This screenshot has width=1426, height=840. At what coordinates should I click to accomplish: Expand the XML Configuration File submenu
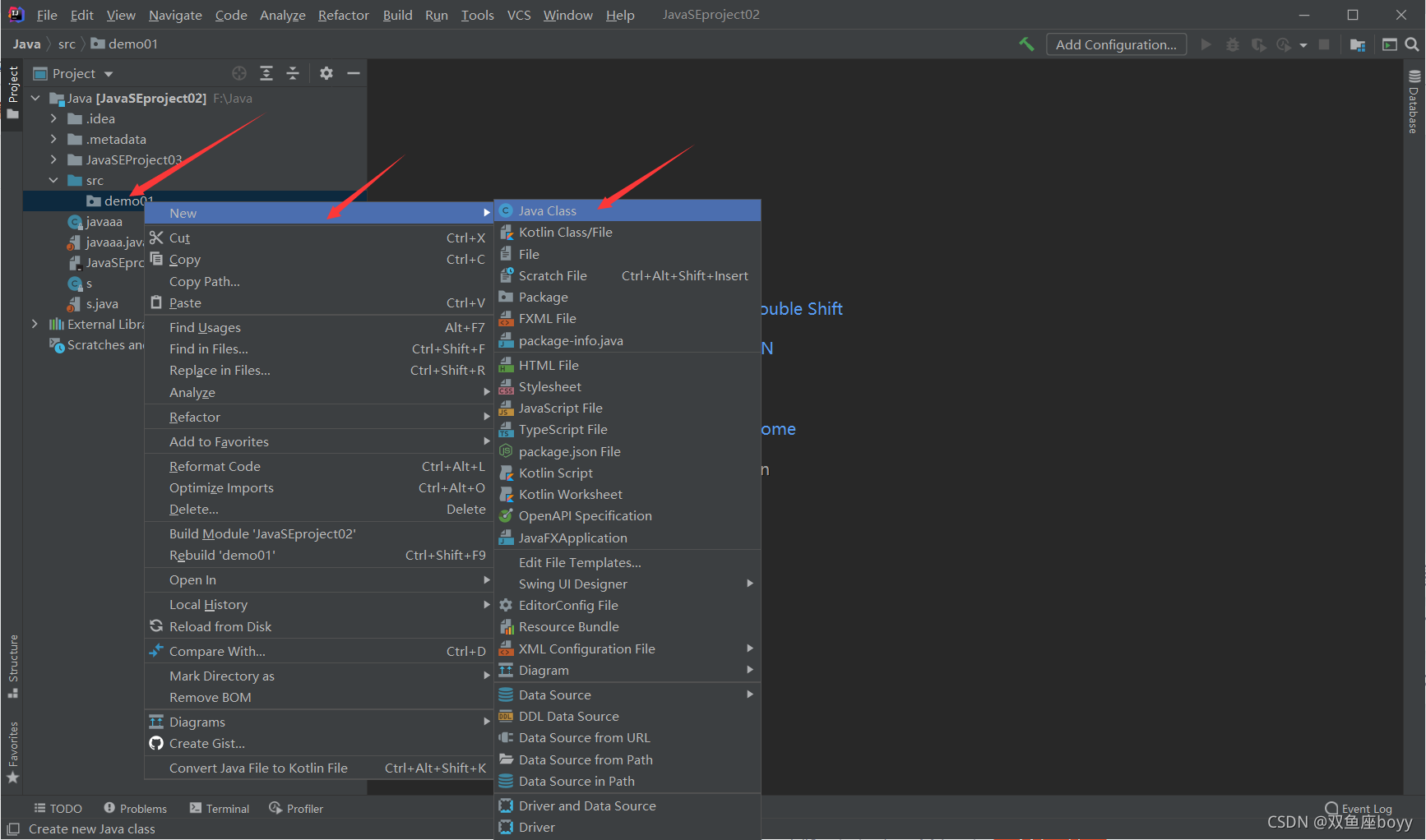pos(627,648)
